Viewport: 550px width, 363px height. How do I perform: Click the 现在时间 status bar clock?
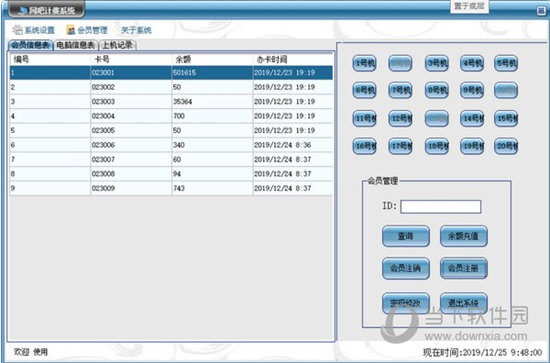482,352
